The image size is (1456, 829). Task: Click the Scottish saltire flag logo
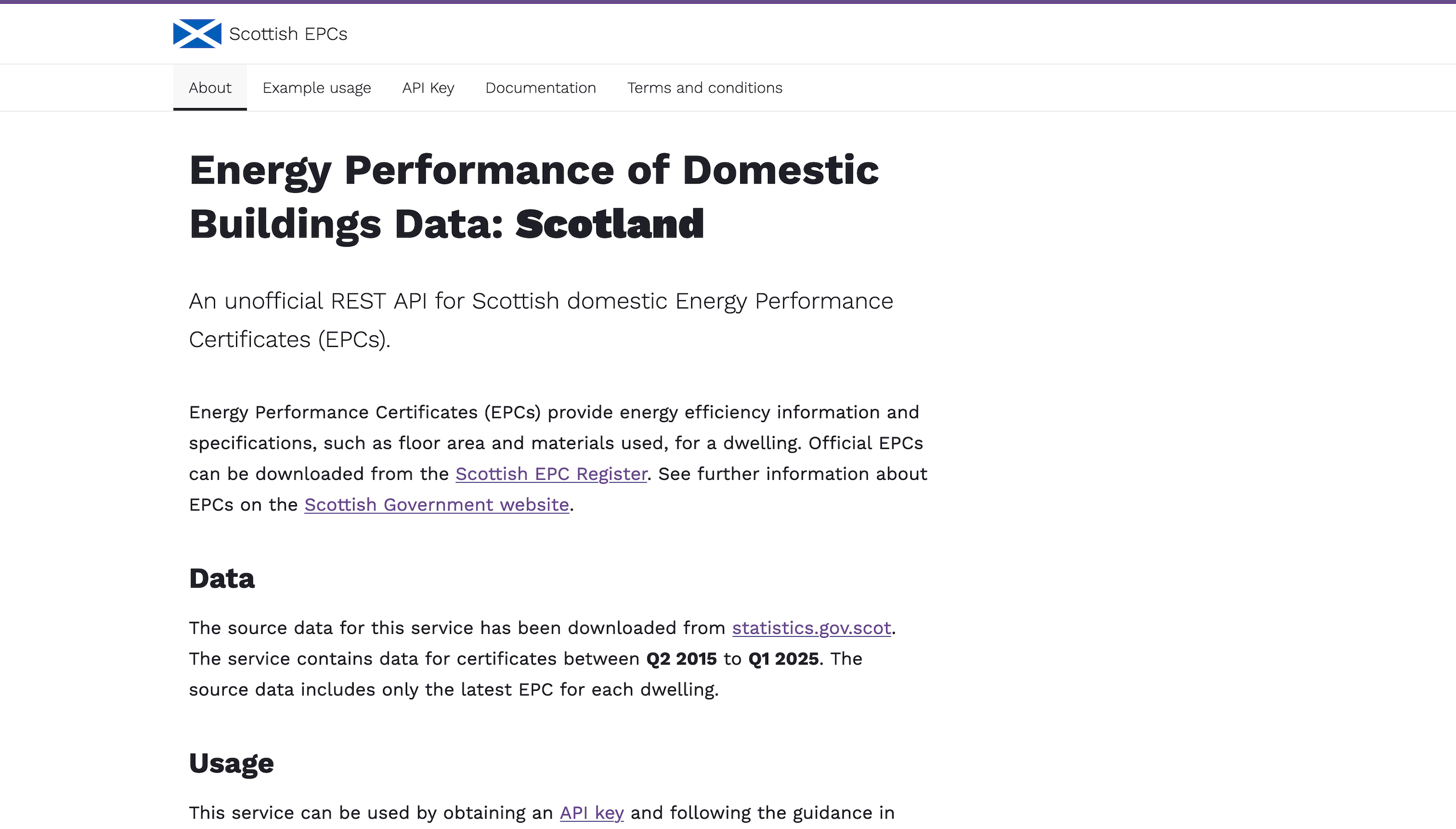pyautogui.click(x=197, y=34)
